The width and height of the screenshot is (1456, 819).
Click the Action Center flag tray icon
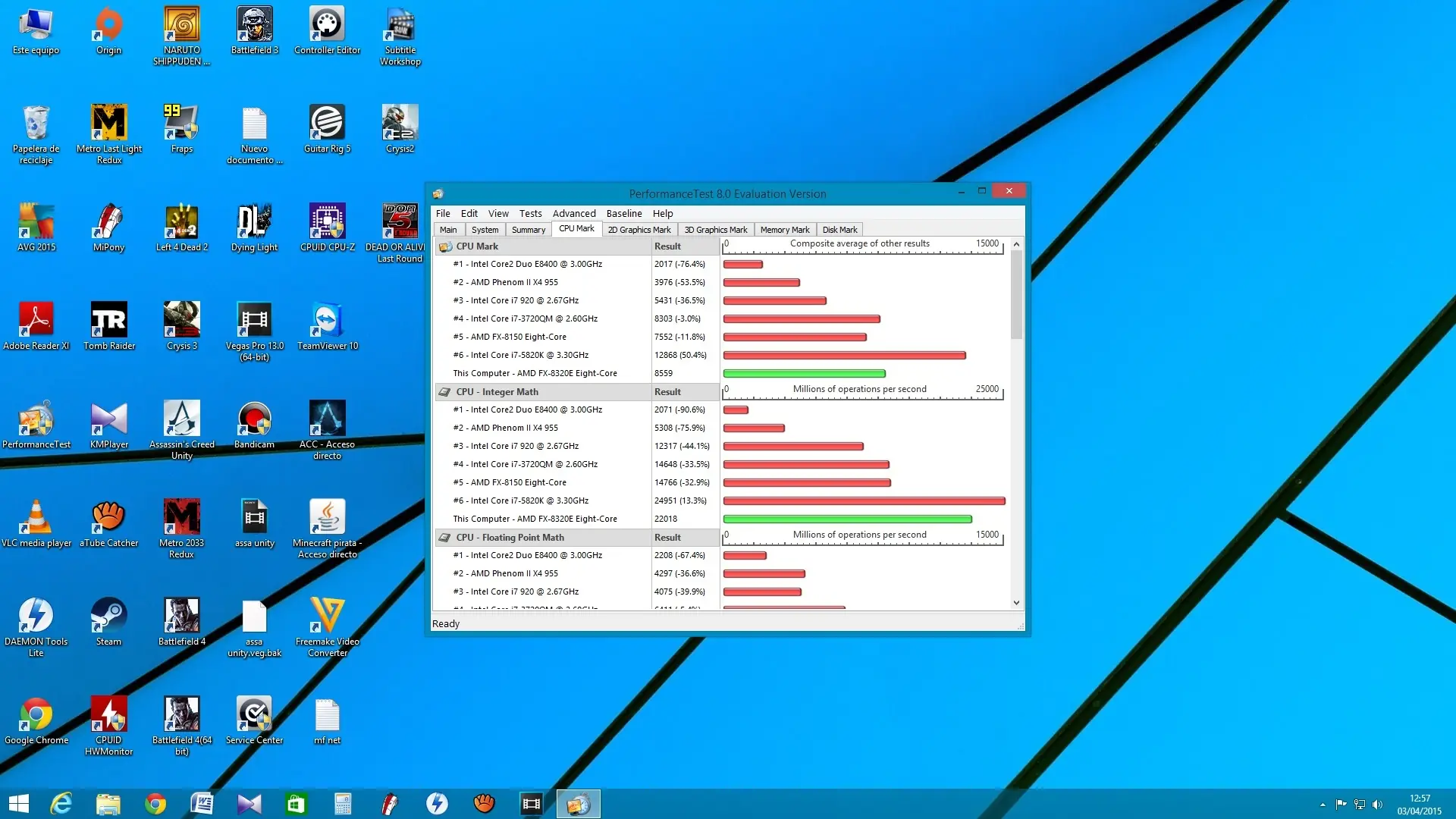1341,805
